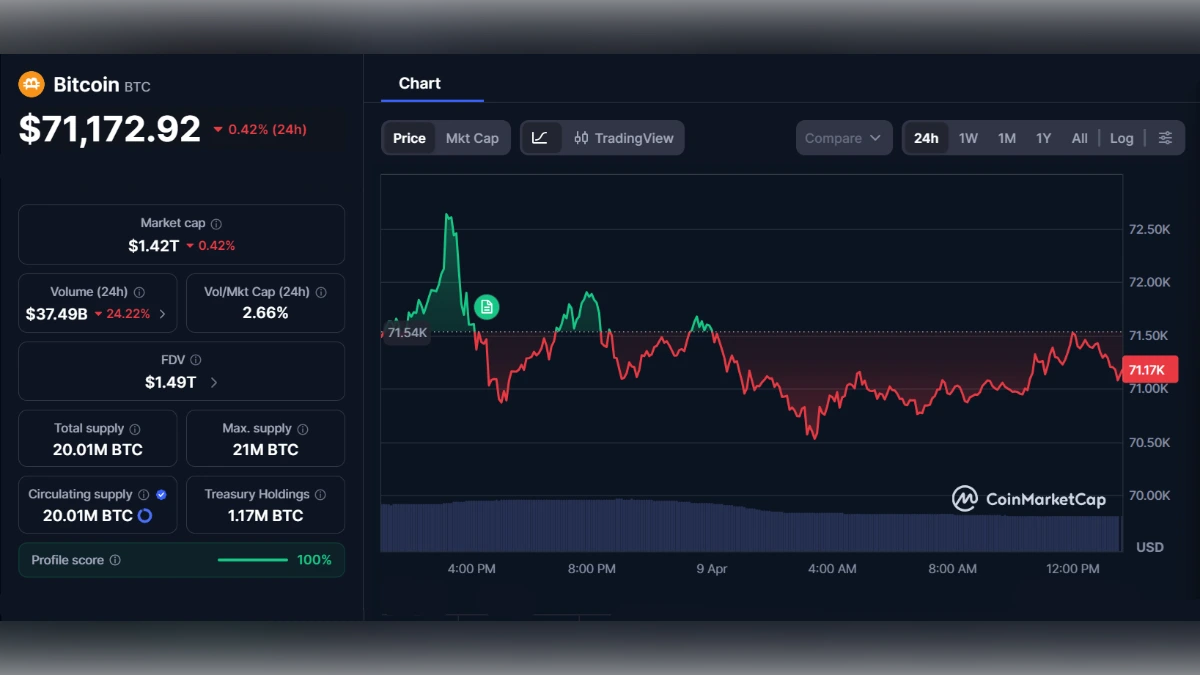This screenshot has width=1200, height=675.
Task: Select the All time range
Action: pos(1079,138)
